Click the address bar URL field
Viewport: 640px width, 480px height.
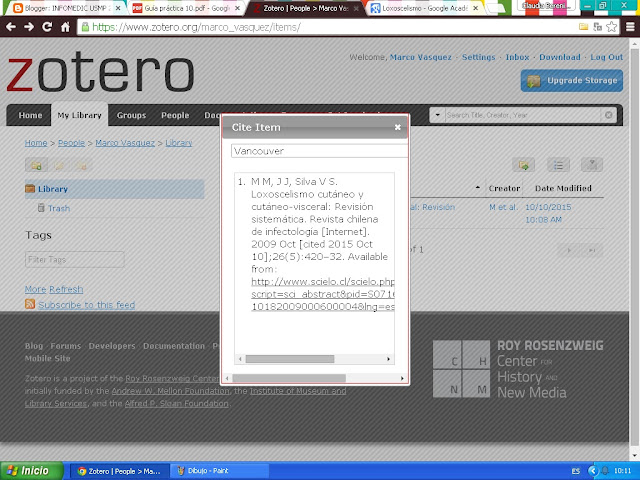tap(327, 27)
